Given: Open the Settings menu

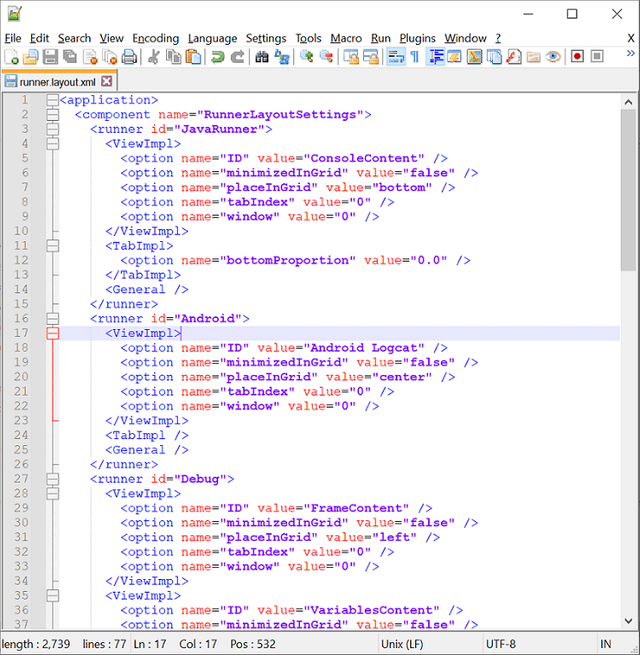Looking at the screenshot, I should click(x=266, y=38).
